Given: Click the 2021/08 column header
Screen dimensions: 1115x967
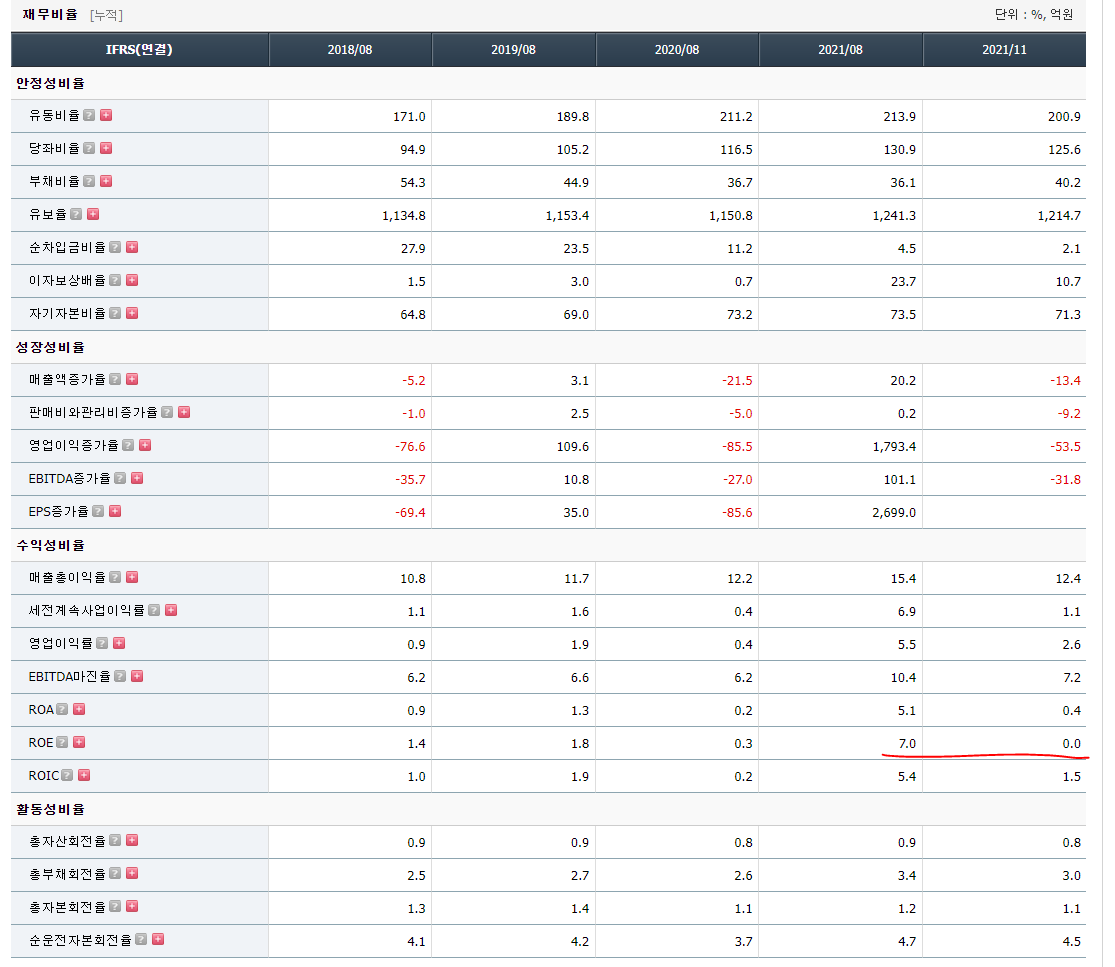Looking at the screenshot, I should coord(841,50).
